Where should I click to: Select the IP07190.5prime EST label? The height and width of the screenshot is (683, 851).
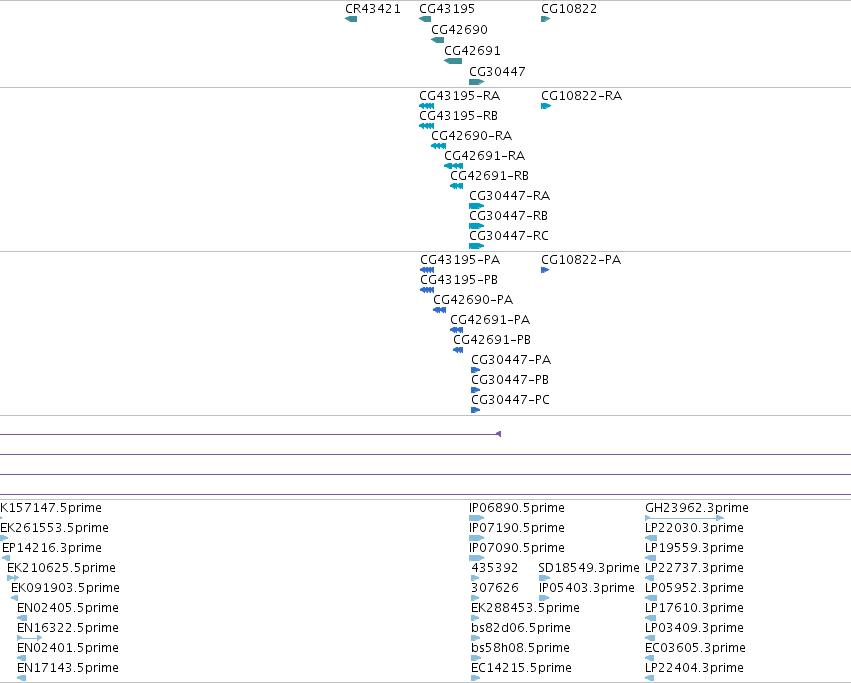(x=517, y=528)
